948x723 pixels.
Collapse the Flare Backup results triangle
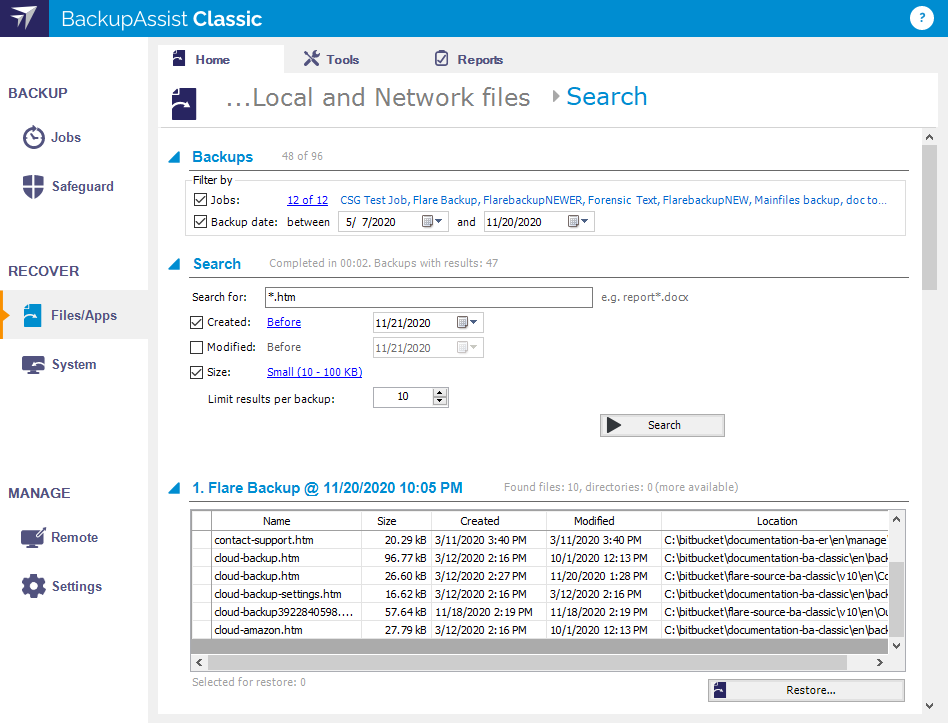174,488
